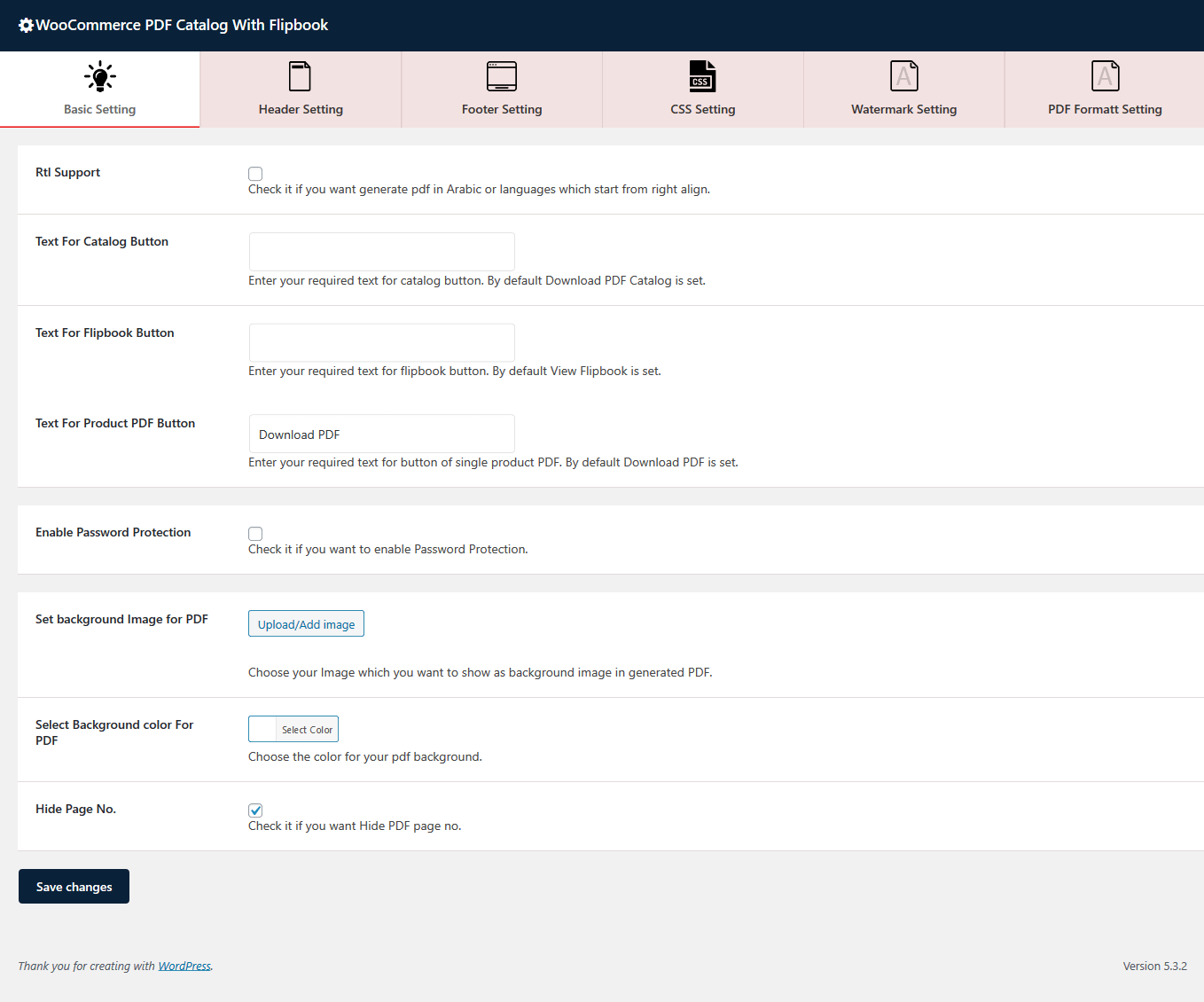
Task: Click the gear icon beside the plugin title
Action: point(27,26)
